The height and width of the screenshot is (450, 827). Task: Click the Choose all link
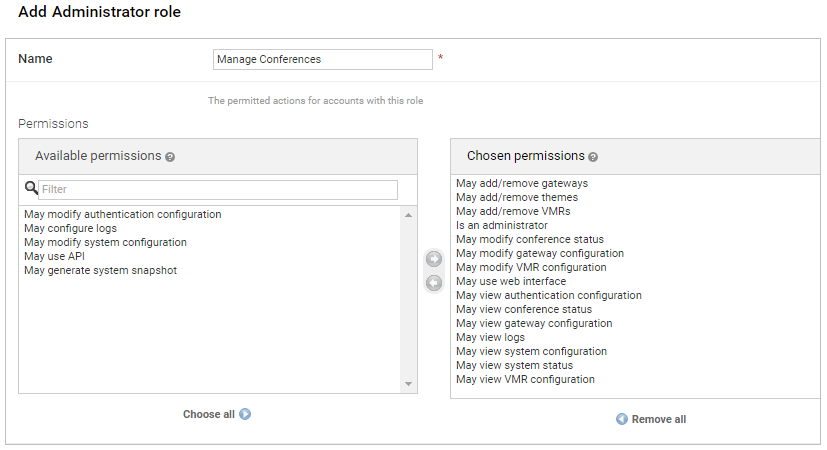click(x=208, y=414)
